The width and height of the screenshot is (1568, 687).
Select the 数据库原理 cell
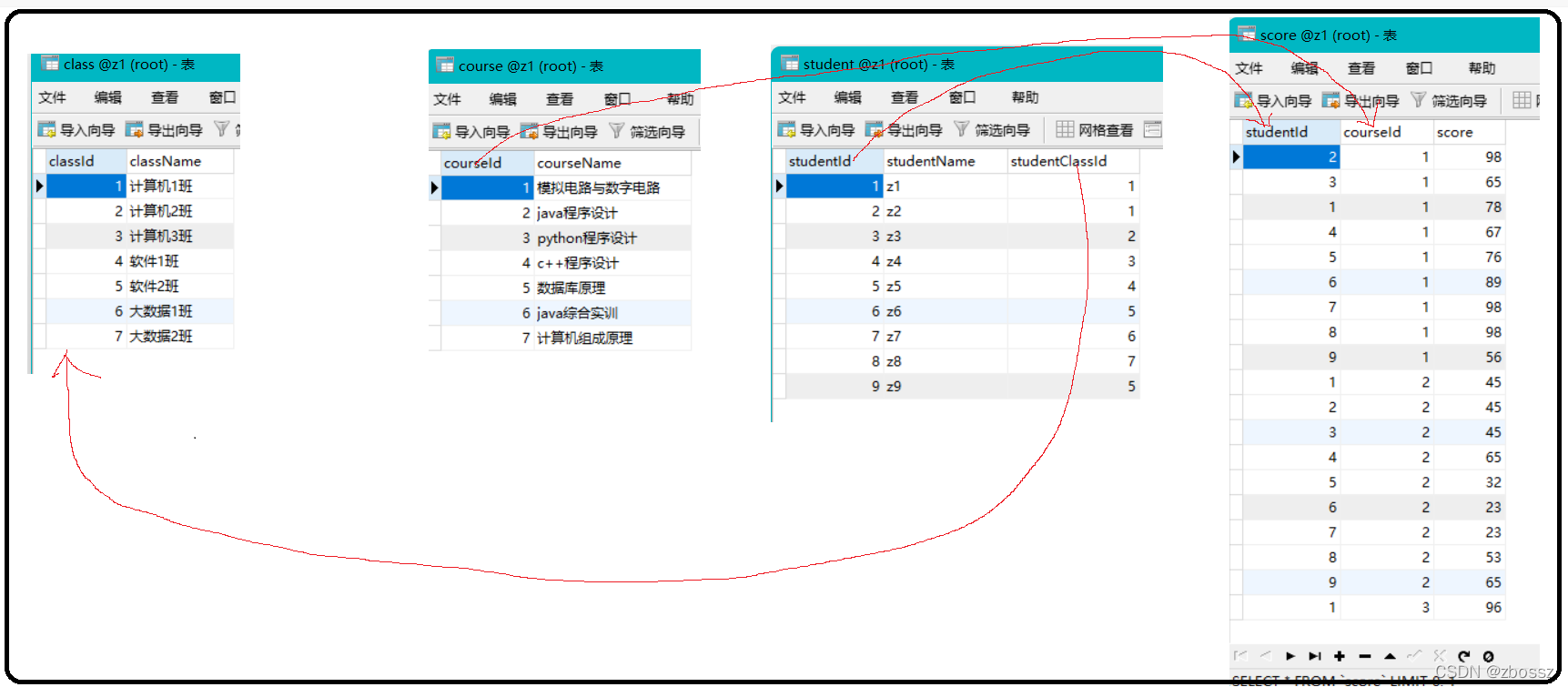(612, 288)
